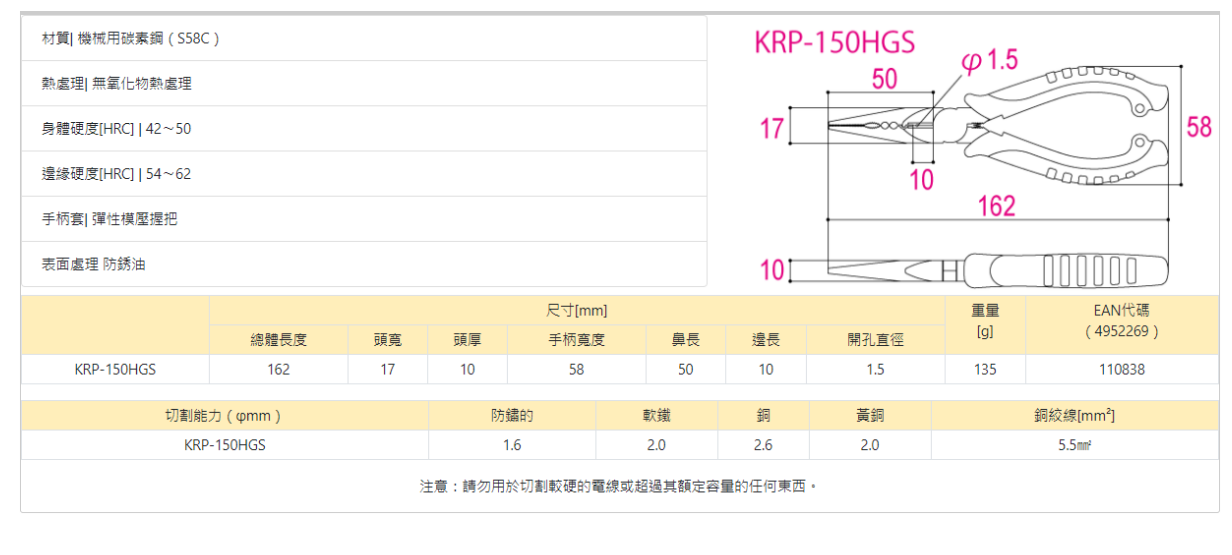Click the 材質 機械用碳素鋼（S58C）spec row
The image size is (1232, 555).
pos(364,39)
